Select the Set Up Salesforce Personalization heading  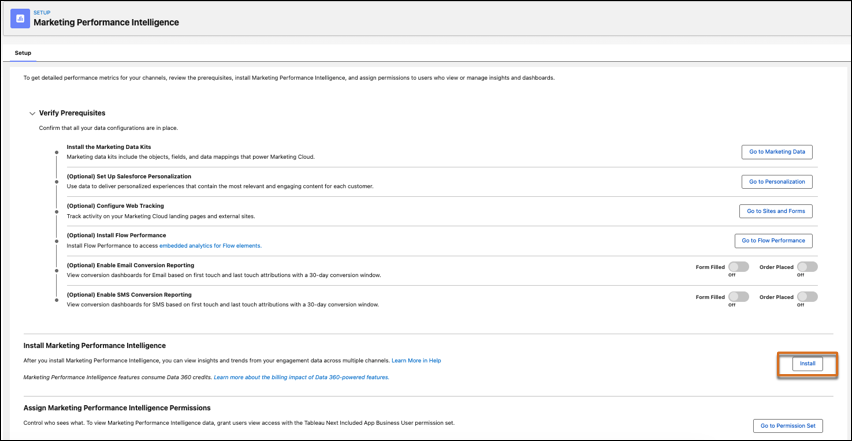click(x=129, y=177)
